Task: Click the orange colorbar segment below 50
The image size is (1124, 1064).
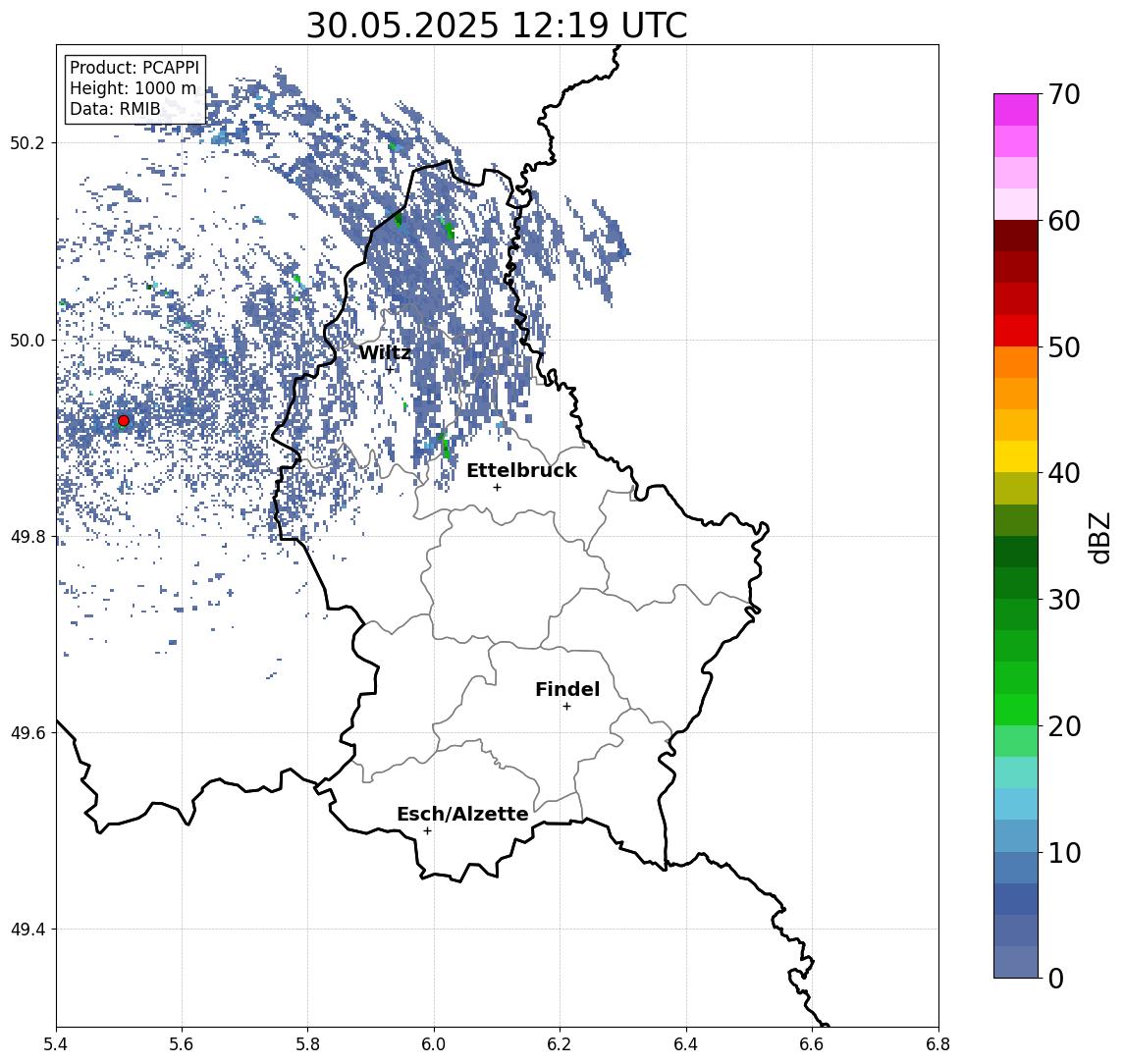Action: [x=1016, y=362]
